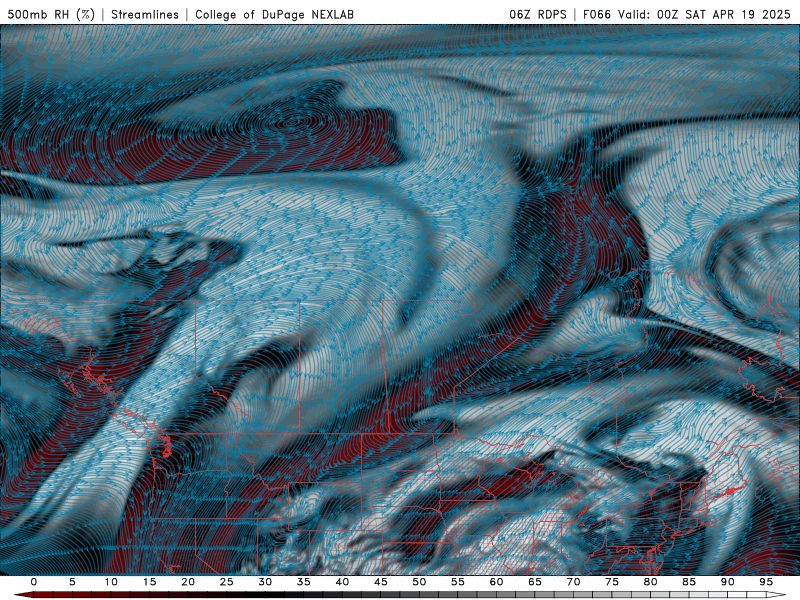Image resolution: width=800 pixels, height=600 pixels.
Task: Click the colorbar label "60"
Action: [496, 582]
